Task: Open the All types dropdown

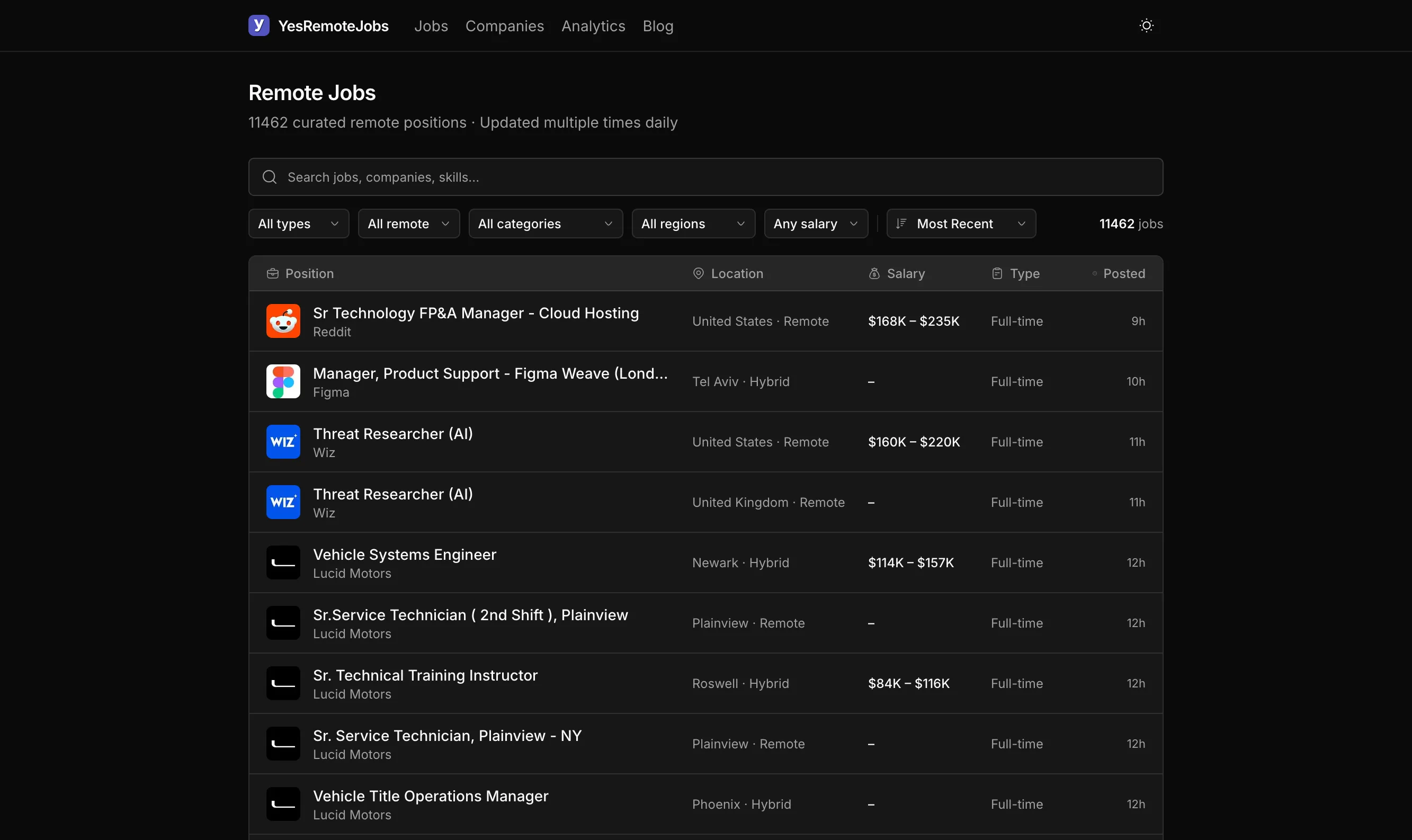Action: click(298, 224)
